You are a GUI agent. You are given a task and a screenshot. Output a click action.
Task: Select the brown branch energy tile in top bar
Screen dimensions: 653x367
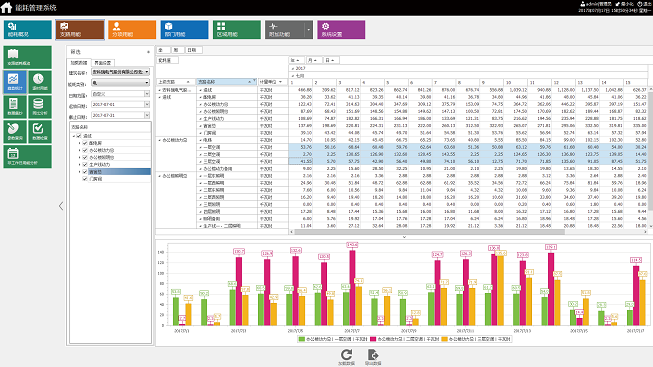pyautogui.click(x=80, y=30)
